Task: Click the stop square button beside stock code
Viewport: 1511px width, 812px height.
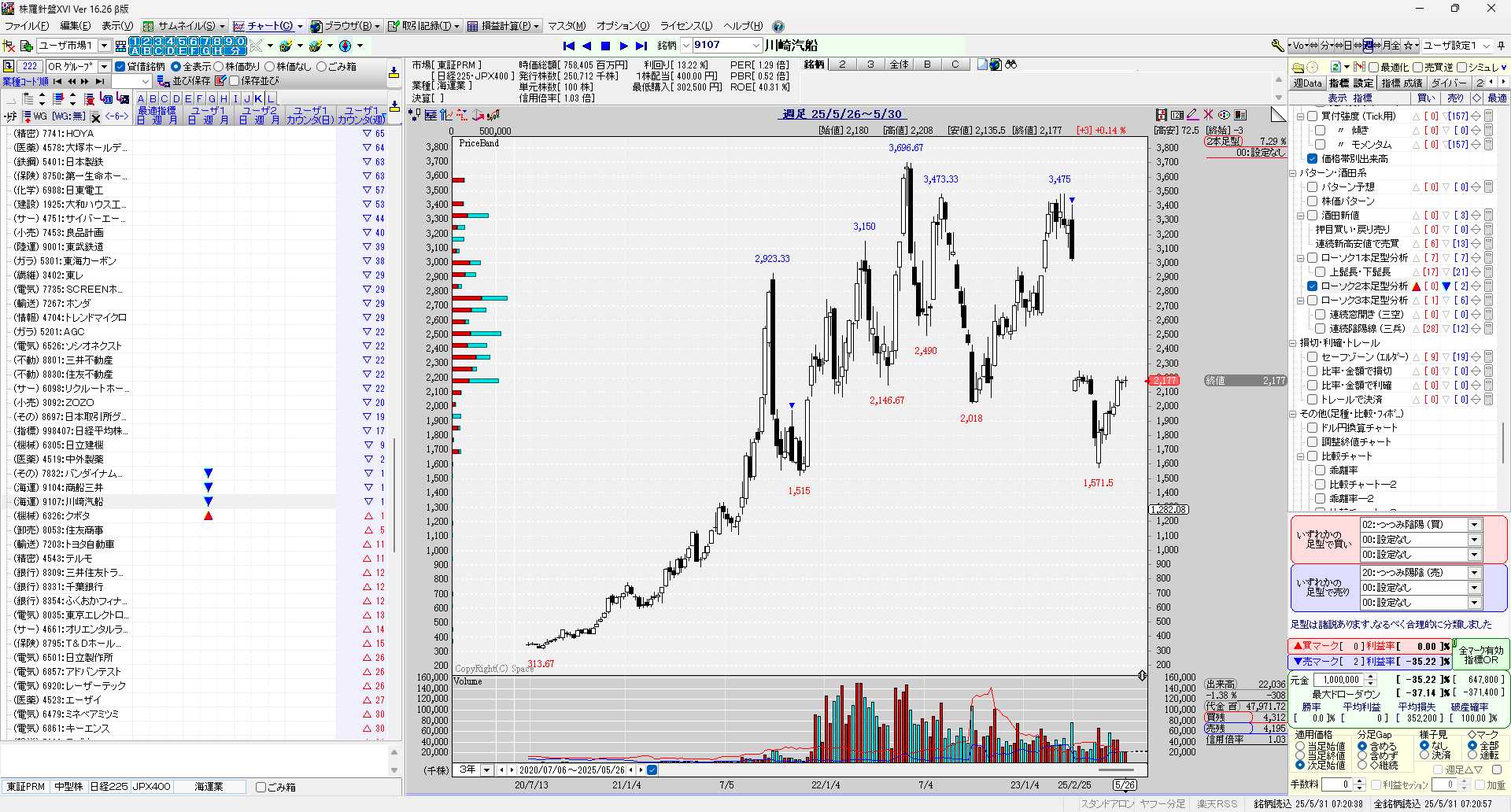Action: point(605,46)
